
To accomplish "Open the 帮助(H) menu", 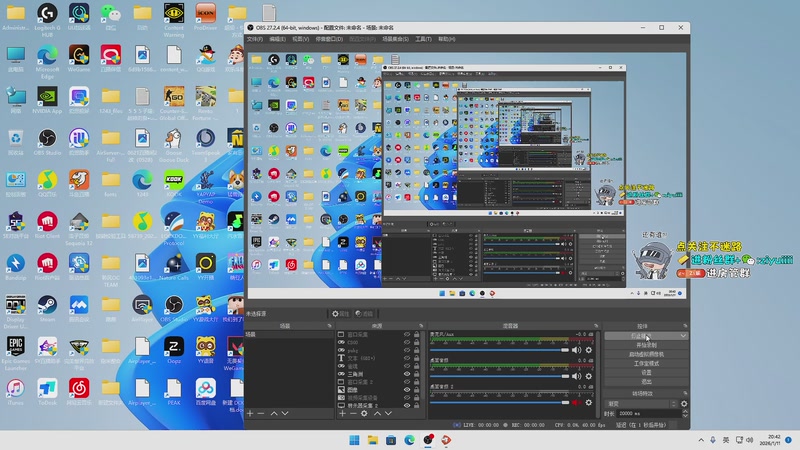I will click(x=446, y=39).
